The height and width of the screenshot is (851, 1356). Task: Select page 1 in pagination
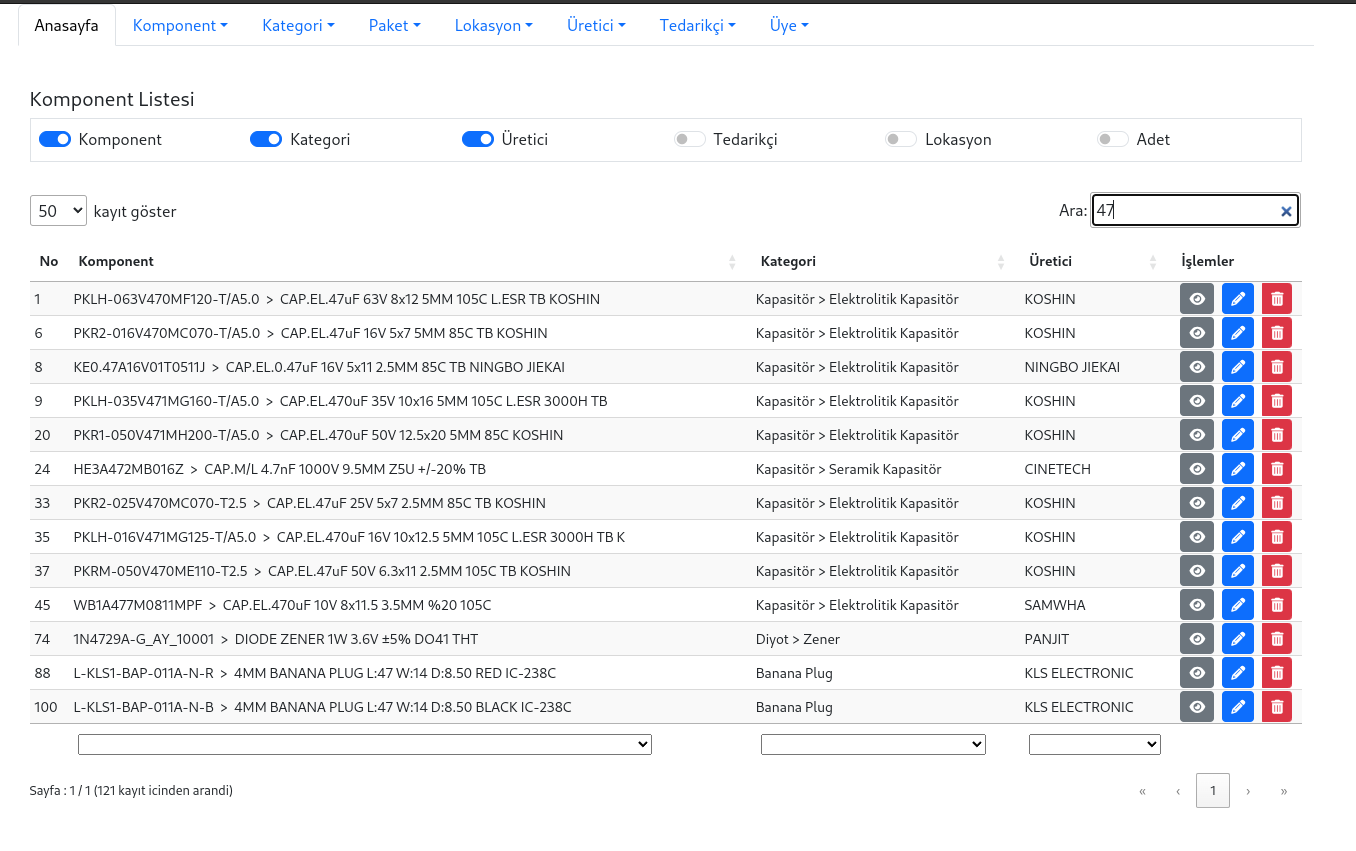coord(1213,791)
